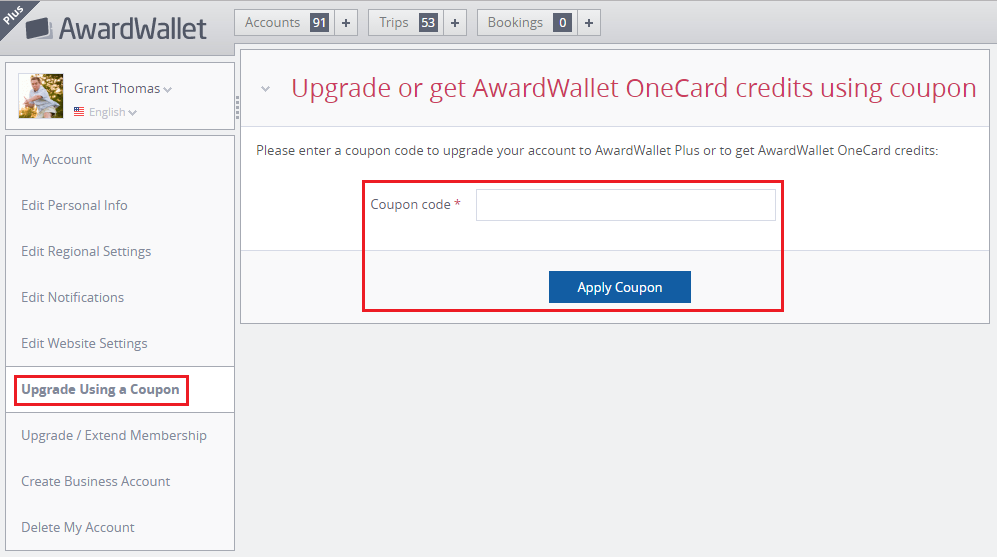Collapse the coupon section heading chevron
This screenshot has height=557, width=997.
(266, 89)
